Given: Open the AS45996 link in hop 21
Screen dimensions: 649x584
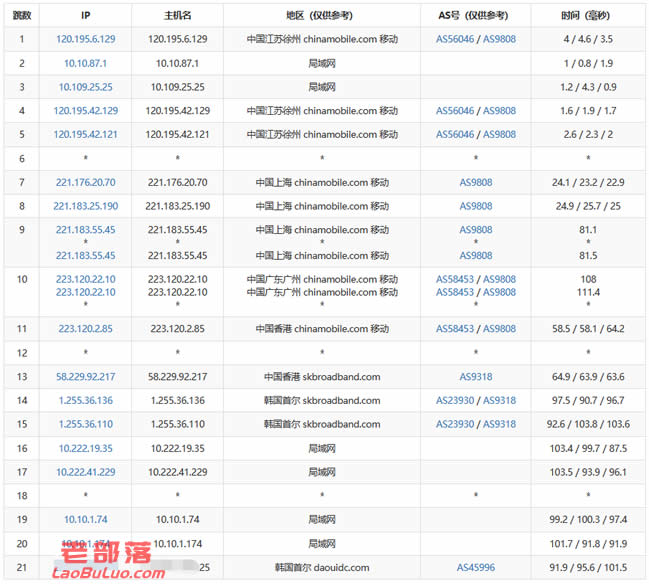Looking at the screenshot, I should tap(476, 567).
